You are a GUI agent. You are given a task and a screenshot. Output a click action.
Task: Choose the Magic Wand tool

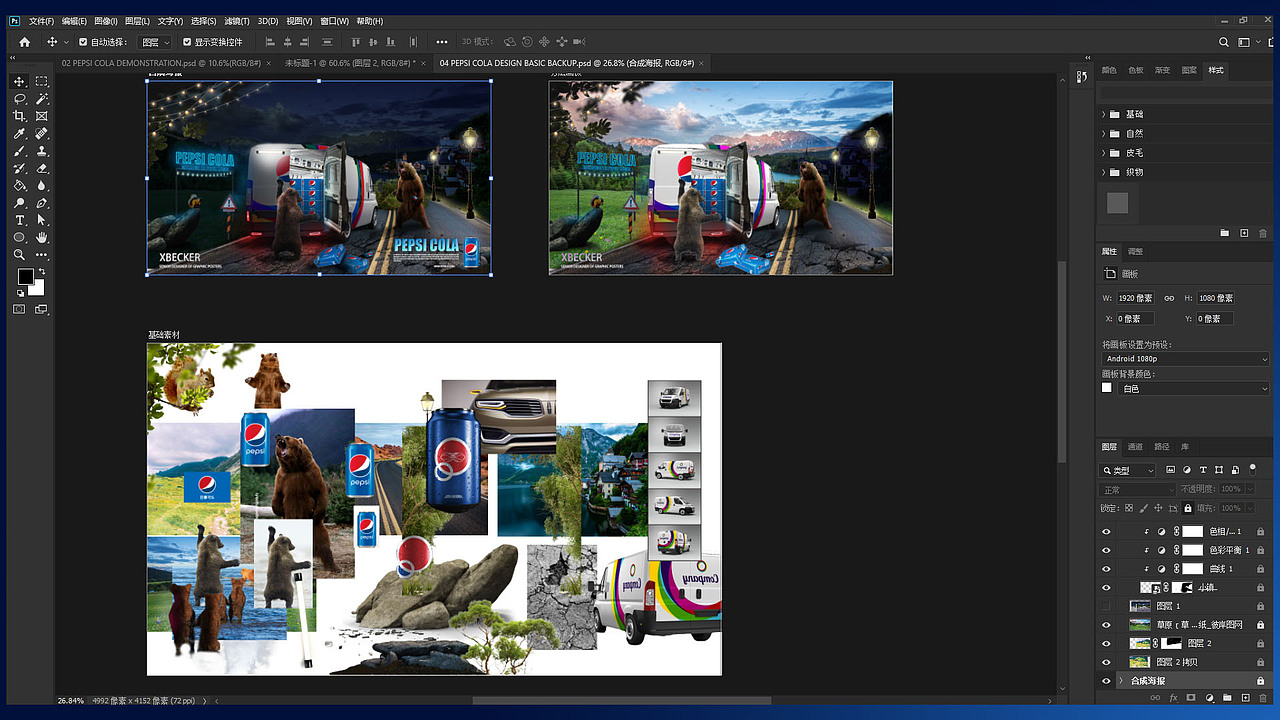[41, 99]
